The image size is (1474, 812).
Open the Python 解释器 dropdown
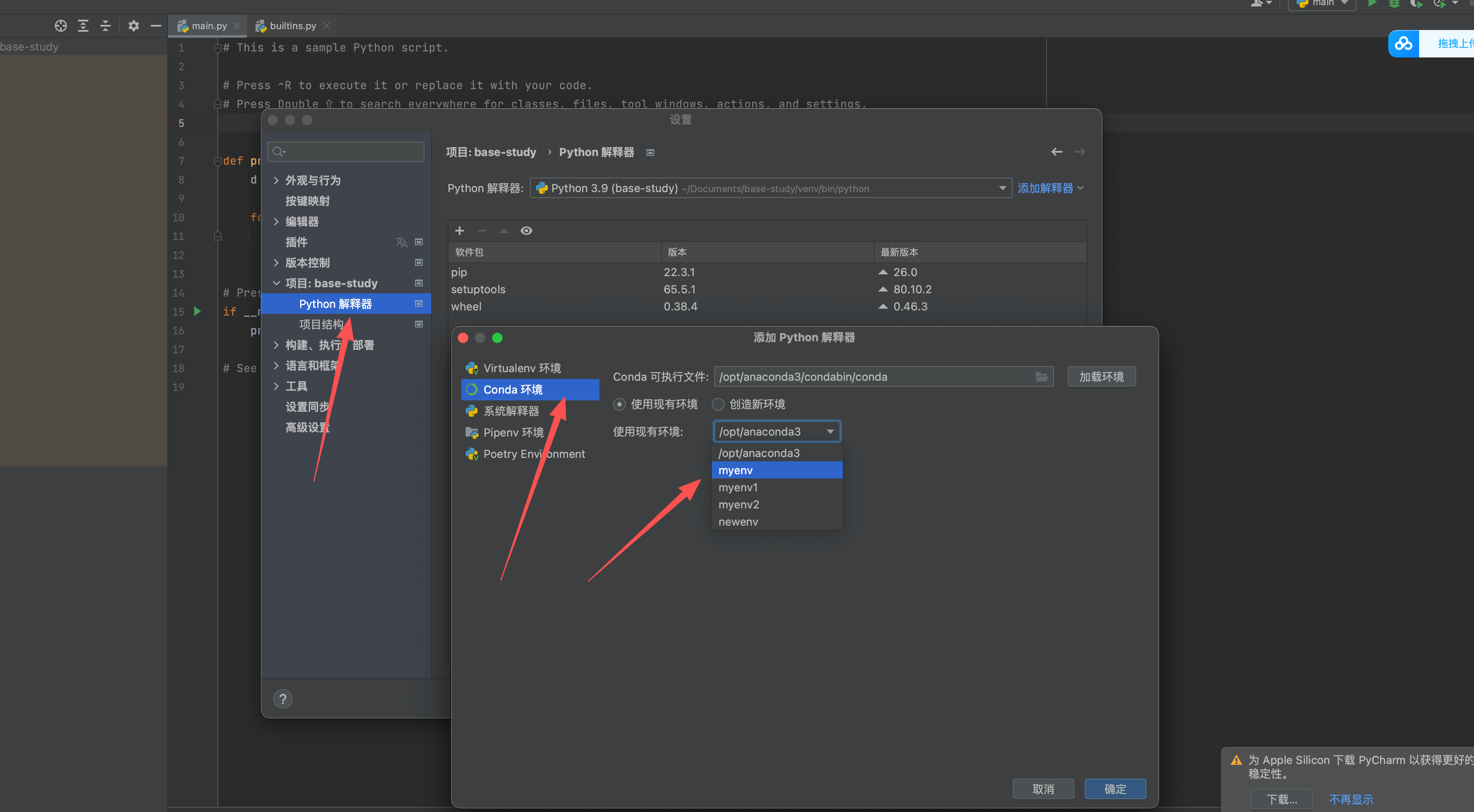[x=1002, y=188]
